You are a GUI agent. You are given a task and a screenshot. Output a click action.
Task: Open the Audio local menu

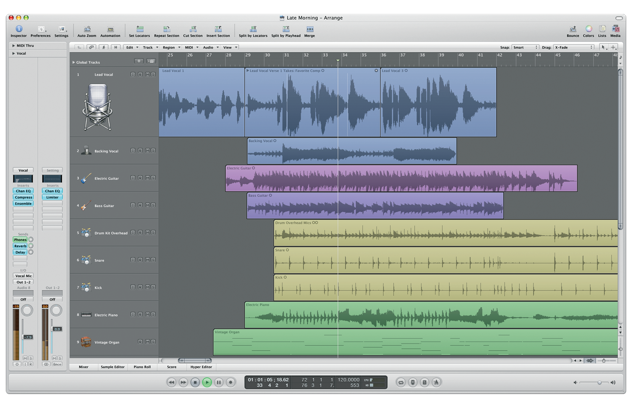point(210,48)
